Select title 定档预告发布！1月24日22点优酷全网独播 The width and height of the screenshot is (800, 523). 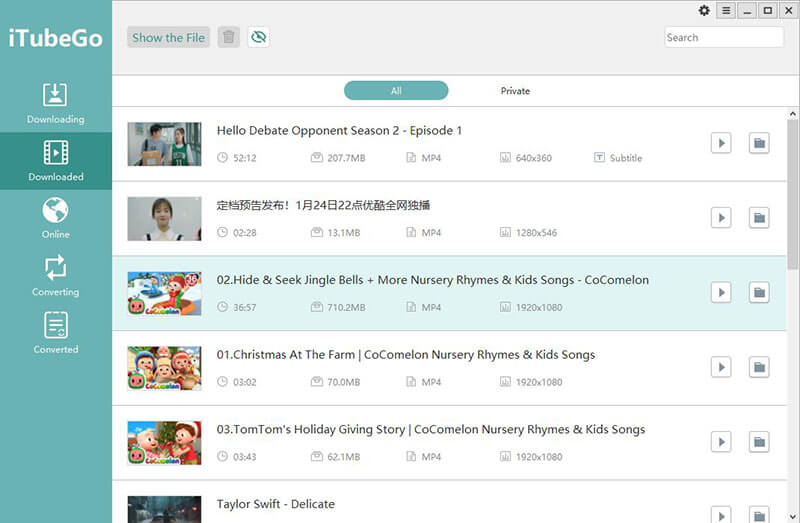tap(323, 205)
